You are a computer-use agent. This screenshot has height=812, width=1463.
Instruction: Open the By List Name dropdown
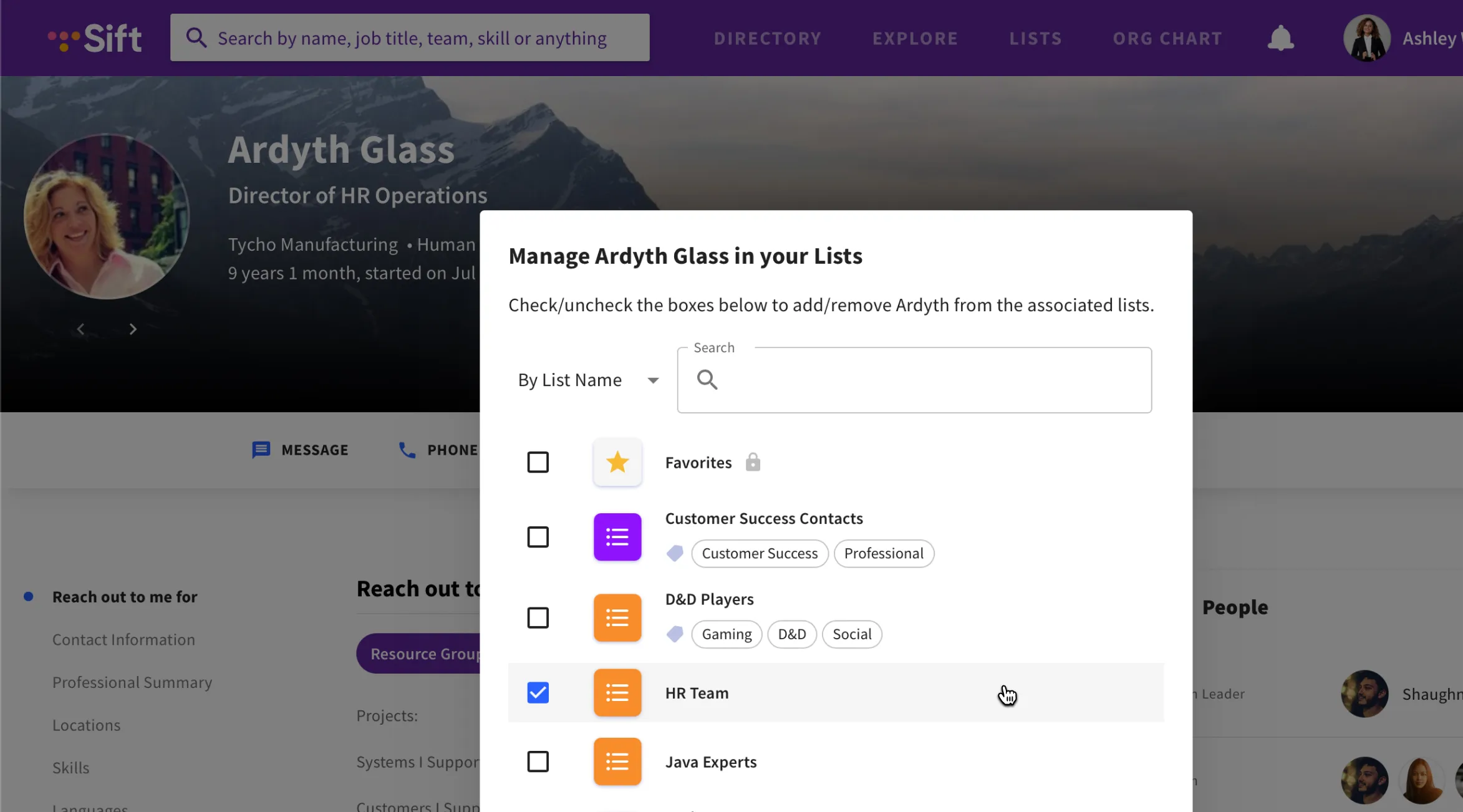(587, 380)
